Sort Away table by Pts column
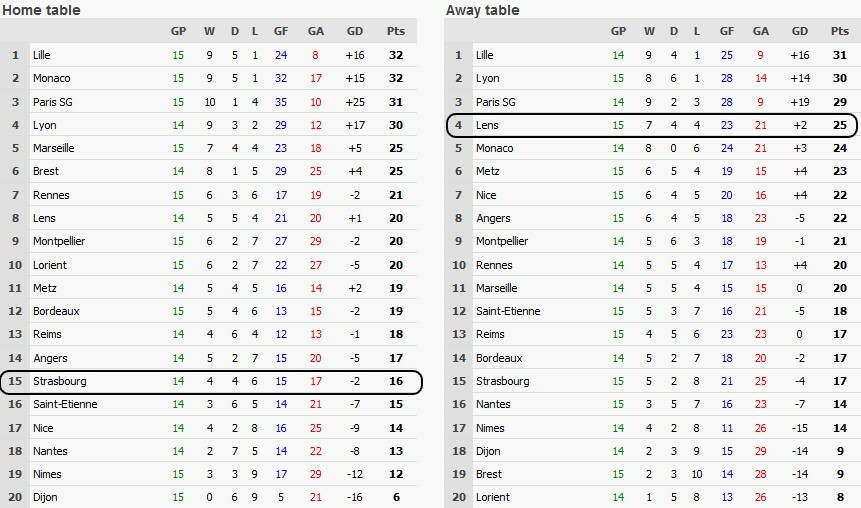The image size is (861, 508). (x=840, y=31)
